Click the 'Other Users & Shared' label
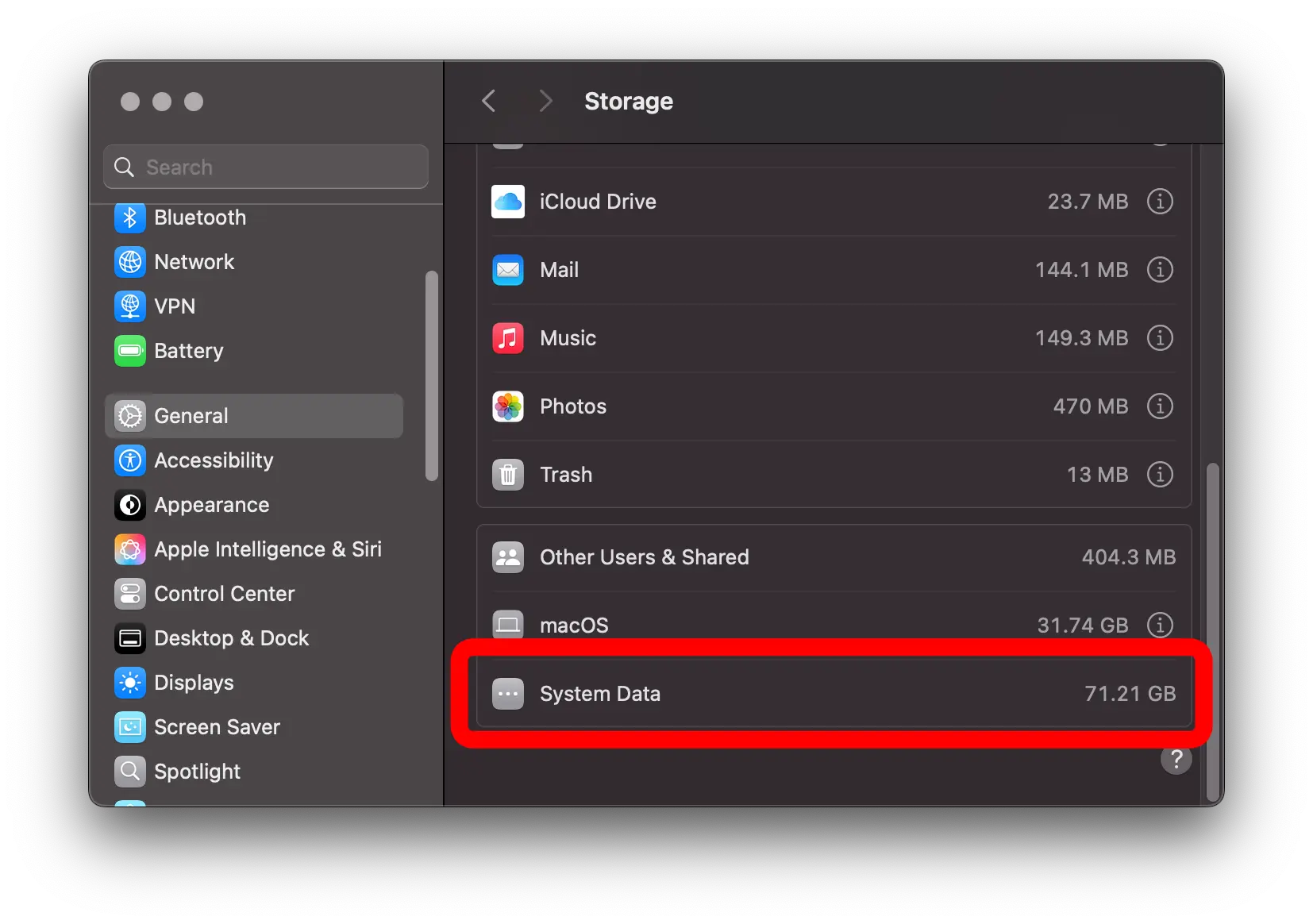The image size is (1313, 924). click(645, 557)
